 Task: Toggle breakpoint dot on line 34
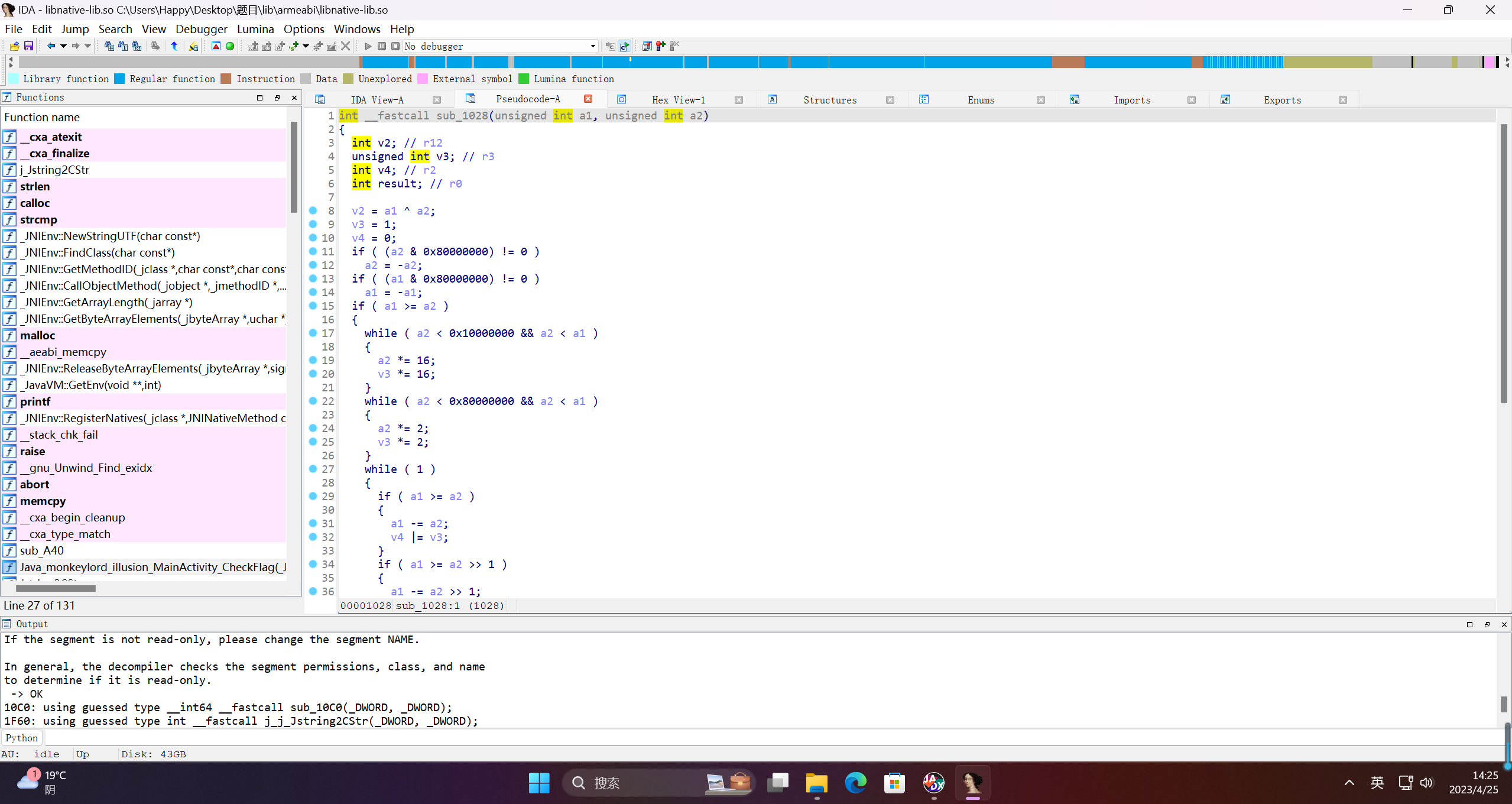click(x=313, y=564)
